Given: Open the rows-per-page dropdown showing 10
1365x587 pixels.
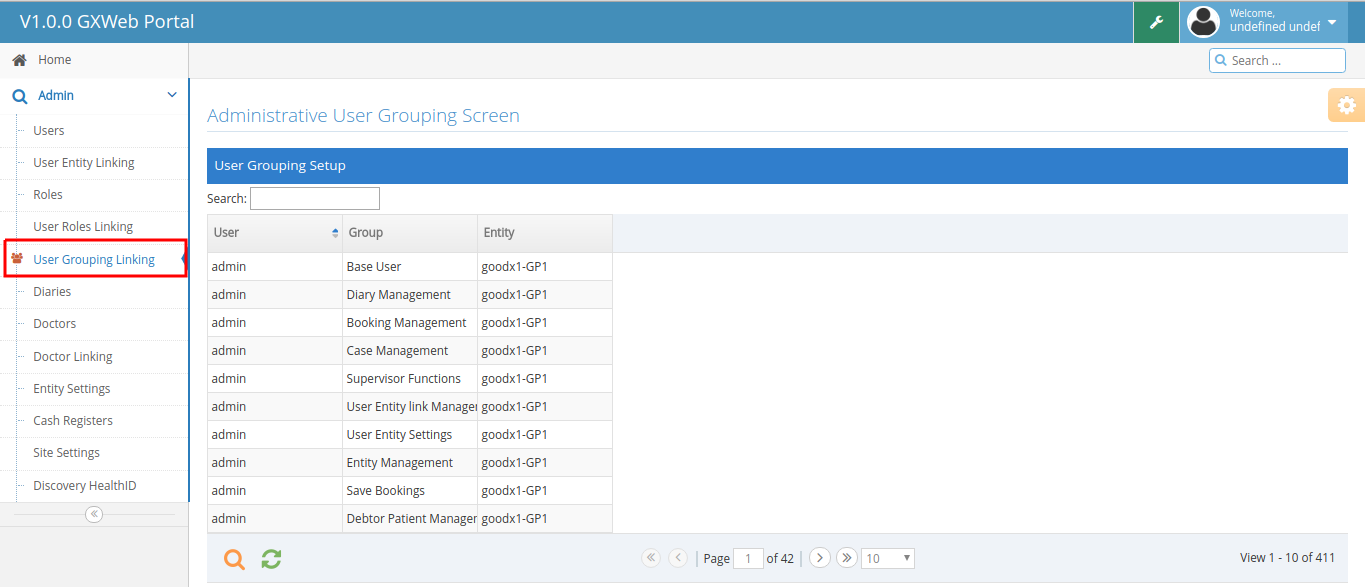Looking at the screenshot, I should [x=887, y=558].
